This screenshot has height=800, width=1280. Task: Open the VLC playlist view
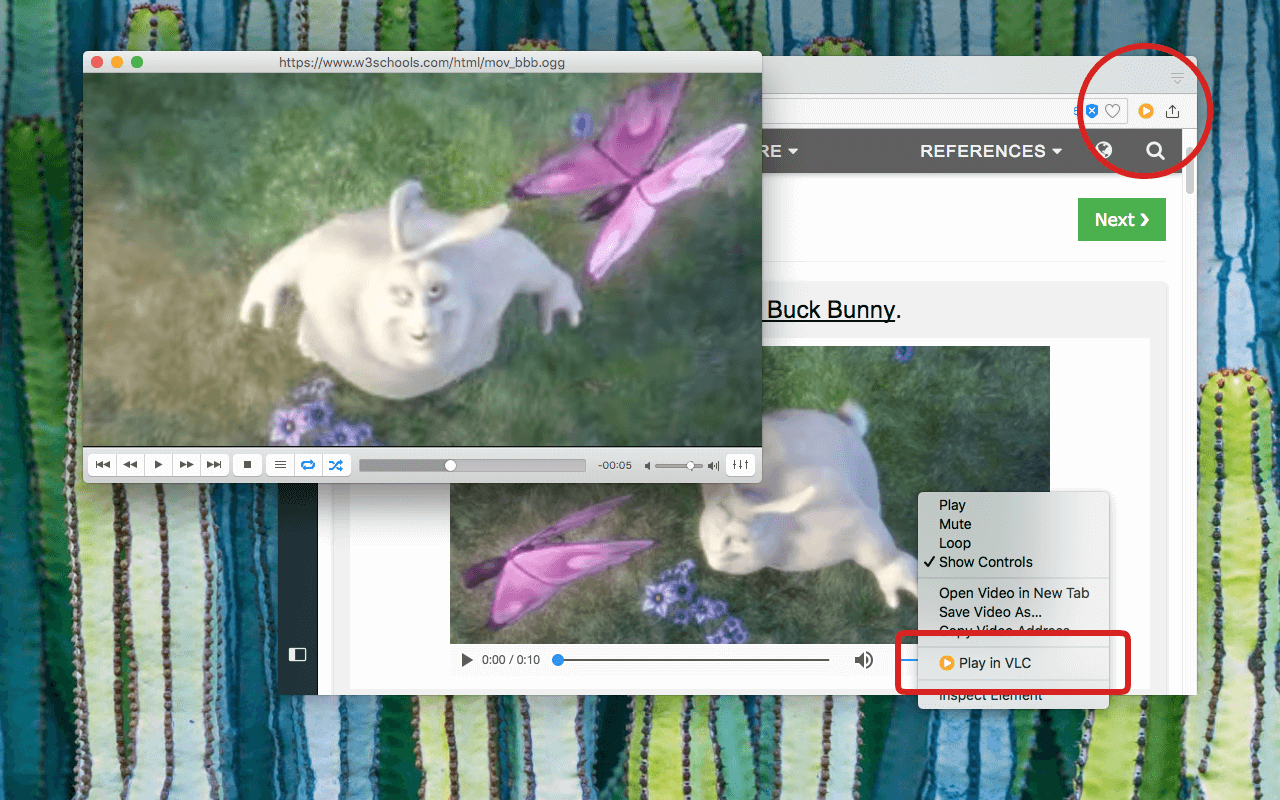point(280,464)
